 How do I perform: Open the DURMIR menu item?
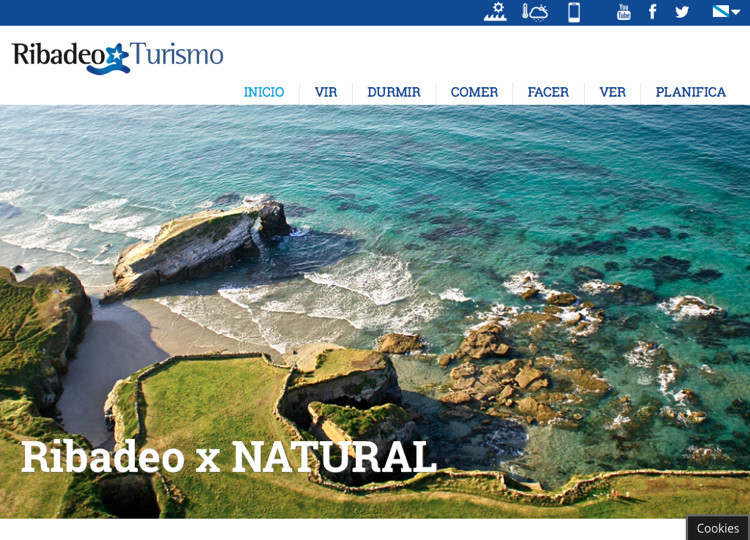[394, 92]
